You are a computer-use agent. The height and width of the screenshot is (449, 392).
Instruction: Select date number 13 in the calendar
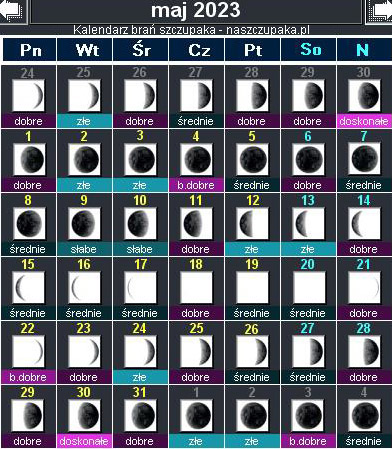(x=308, y=200)
